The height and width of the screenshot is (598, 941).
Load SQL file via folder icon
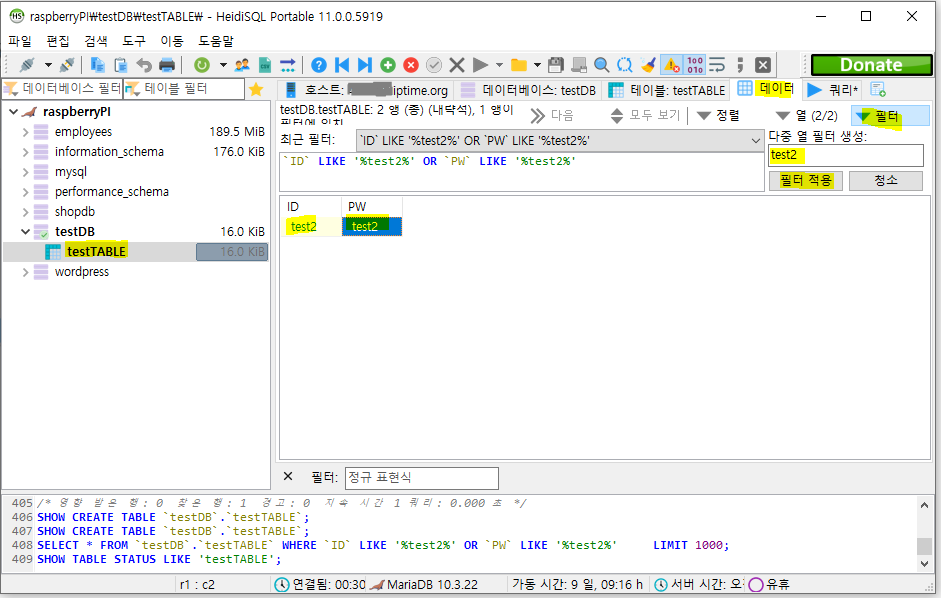pos(519,65)
